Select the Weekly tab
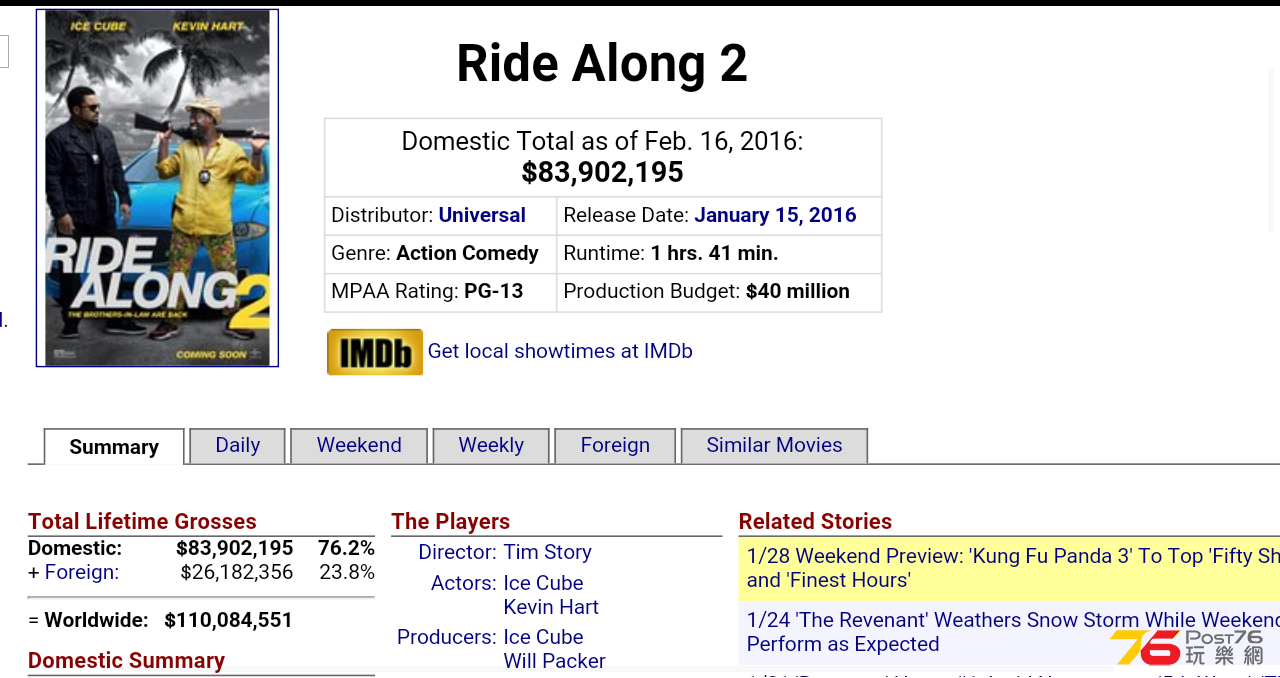The width and height of the screenshot is (1280, 678). pyautogui.click(x=491, y=446)
